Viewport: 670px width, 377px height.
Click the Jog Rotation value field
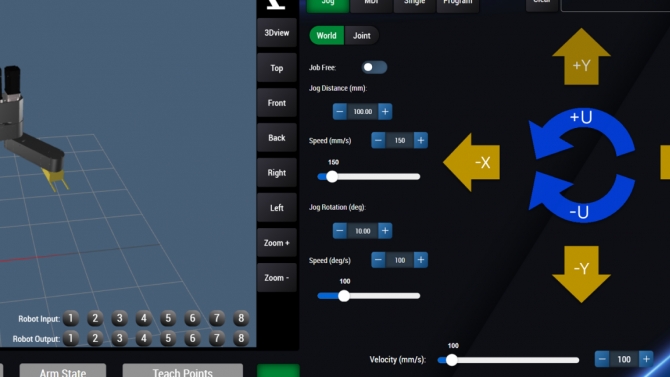[362, 231]
